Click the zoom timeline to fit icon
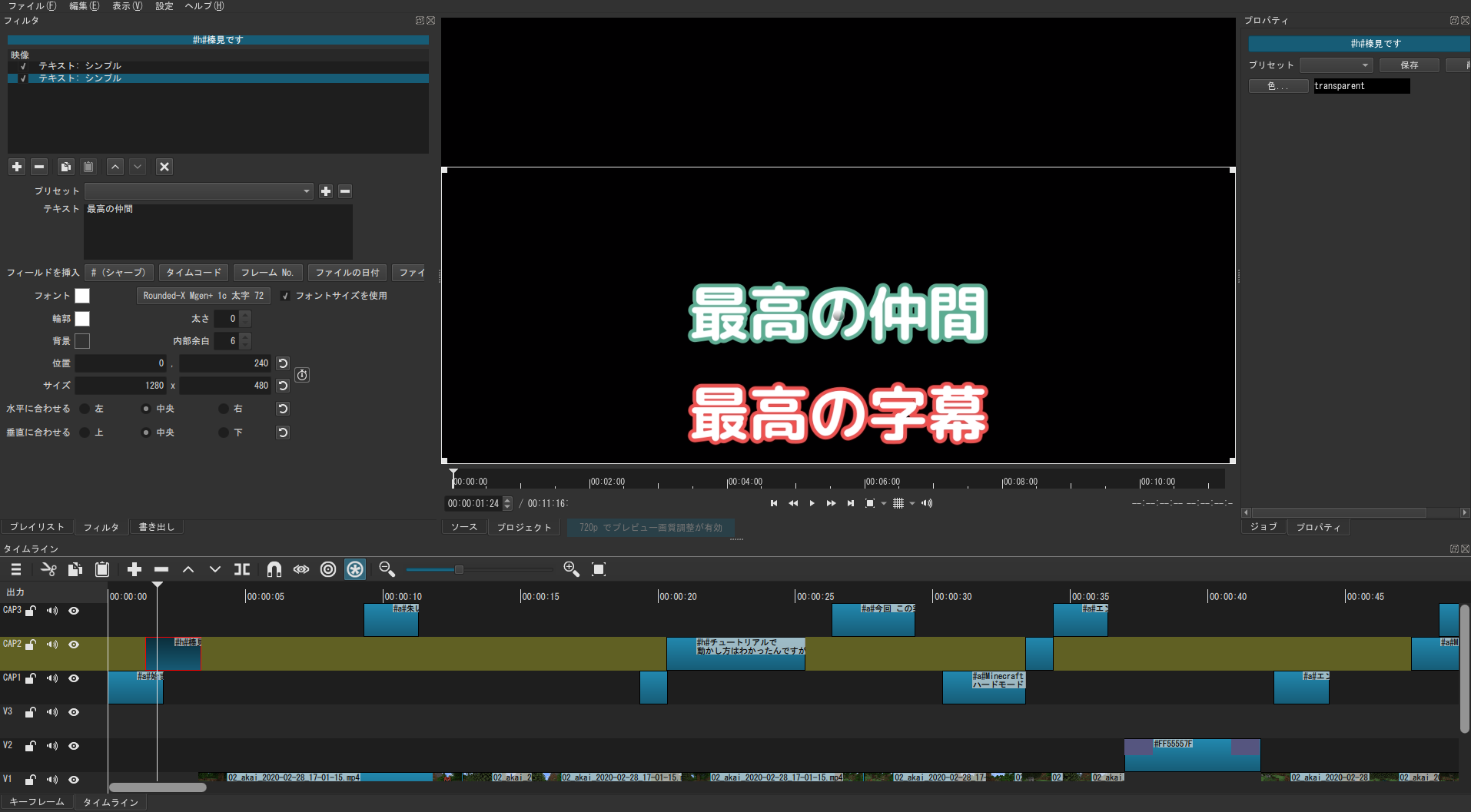Image resolution: width=1471 pixels, height=812 pixels. tap(599, 569)
